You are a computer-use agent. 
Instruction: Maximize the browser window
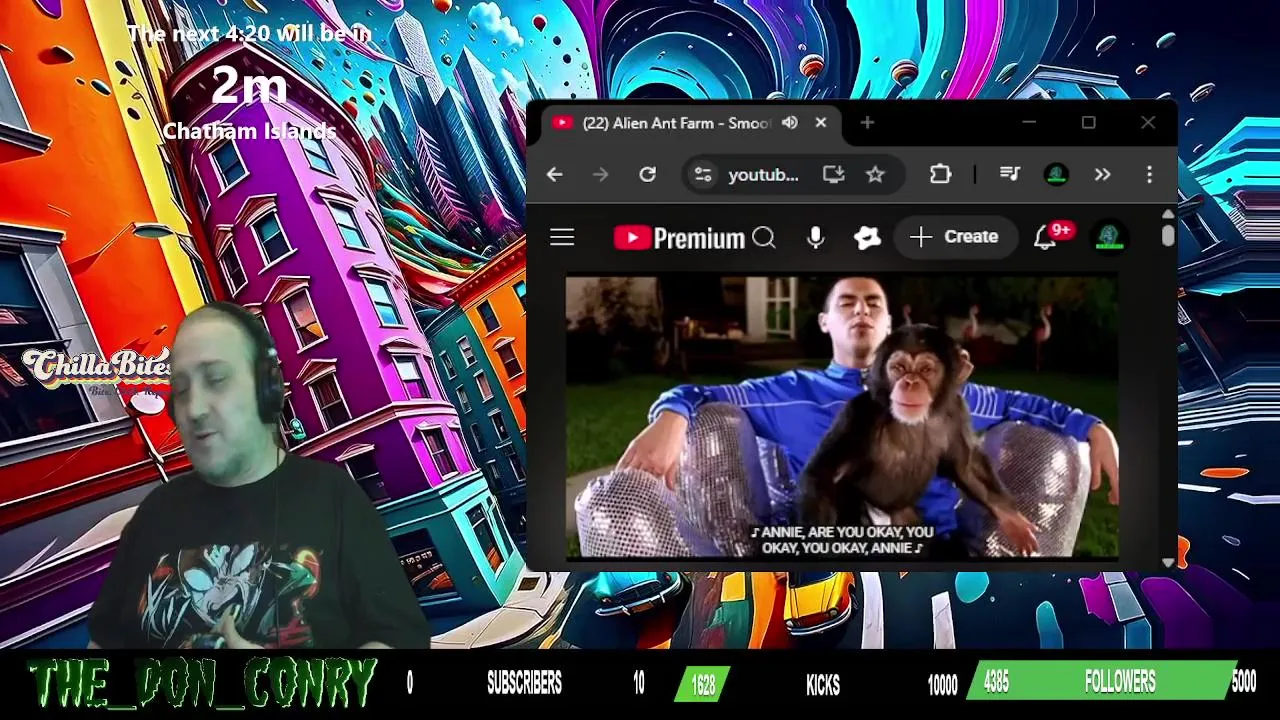click(1088, 123)
